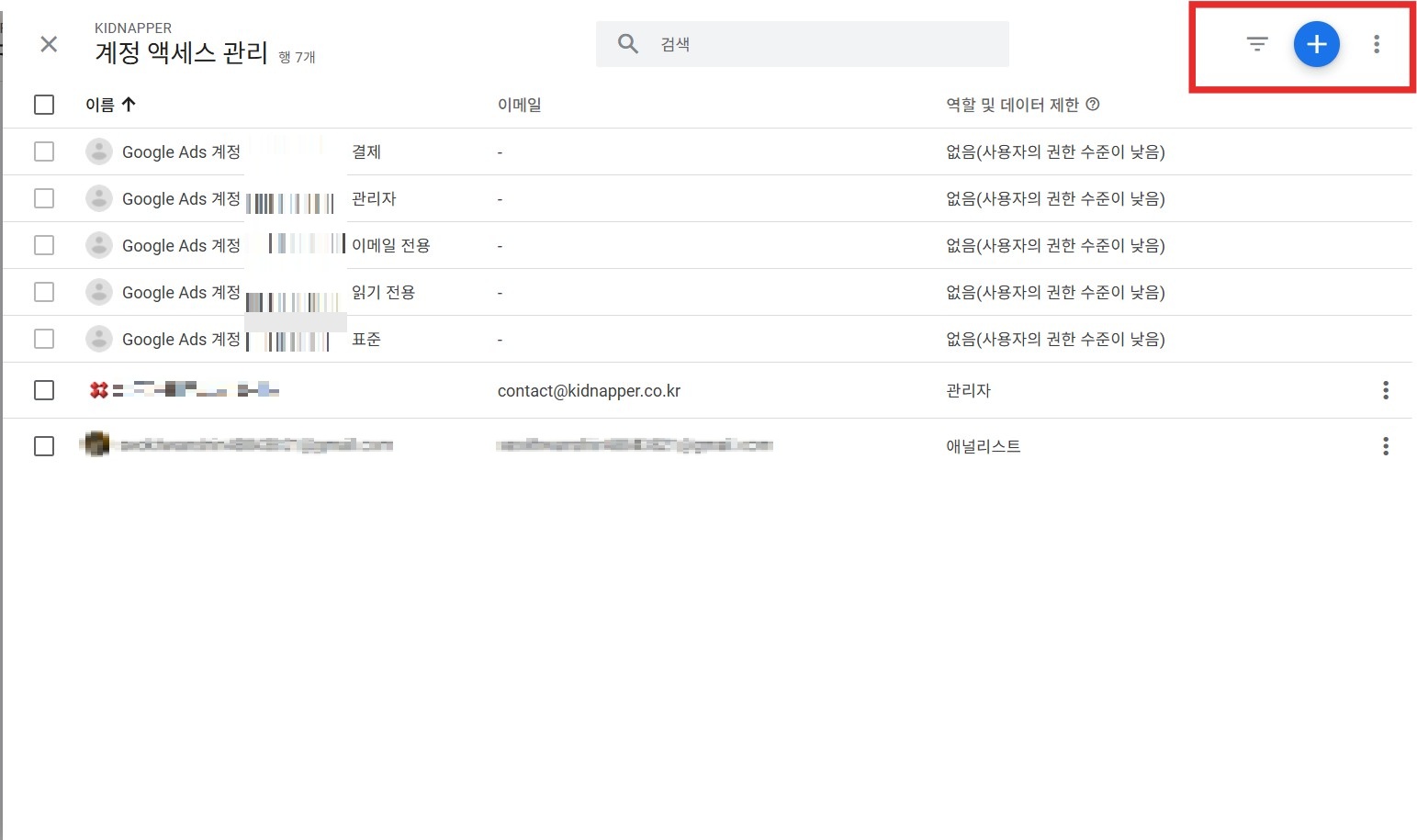The height and width of the screenshot is (840, 1417).
Task: Toggle the select-all checkbox in the header
Action: coord(43,104)
